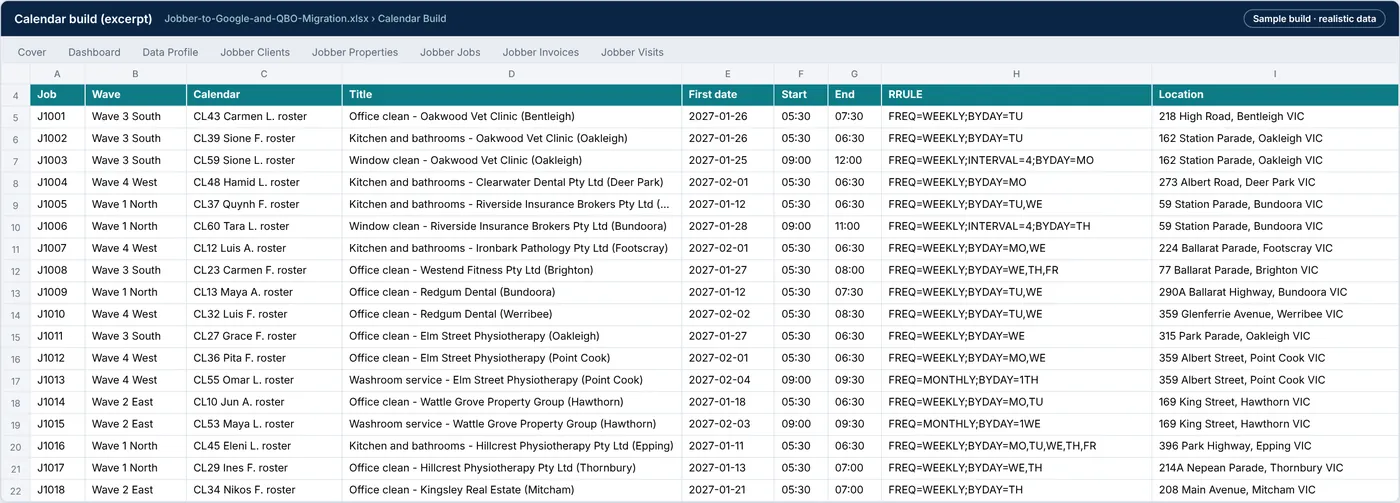Switch to the Jobber Jobs tab

[450, 52]
